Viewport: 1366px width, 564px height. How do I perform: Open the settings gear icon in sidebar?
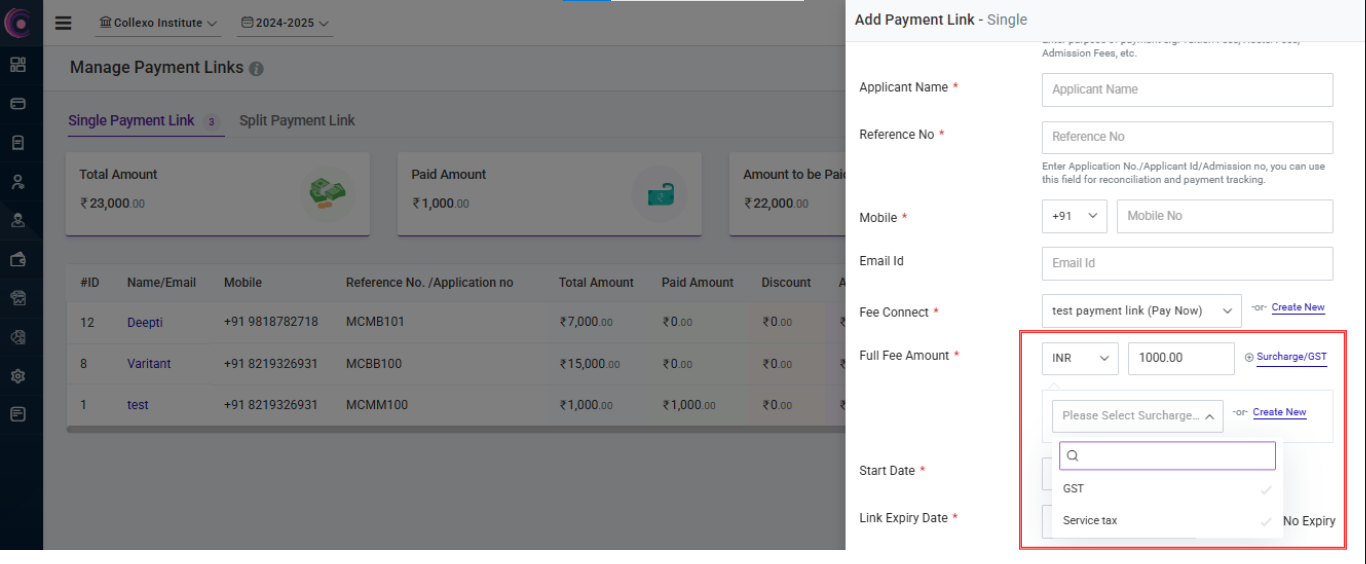17,376
